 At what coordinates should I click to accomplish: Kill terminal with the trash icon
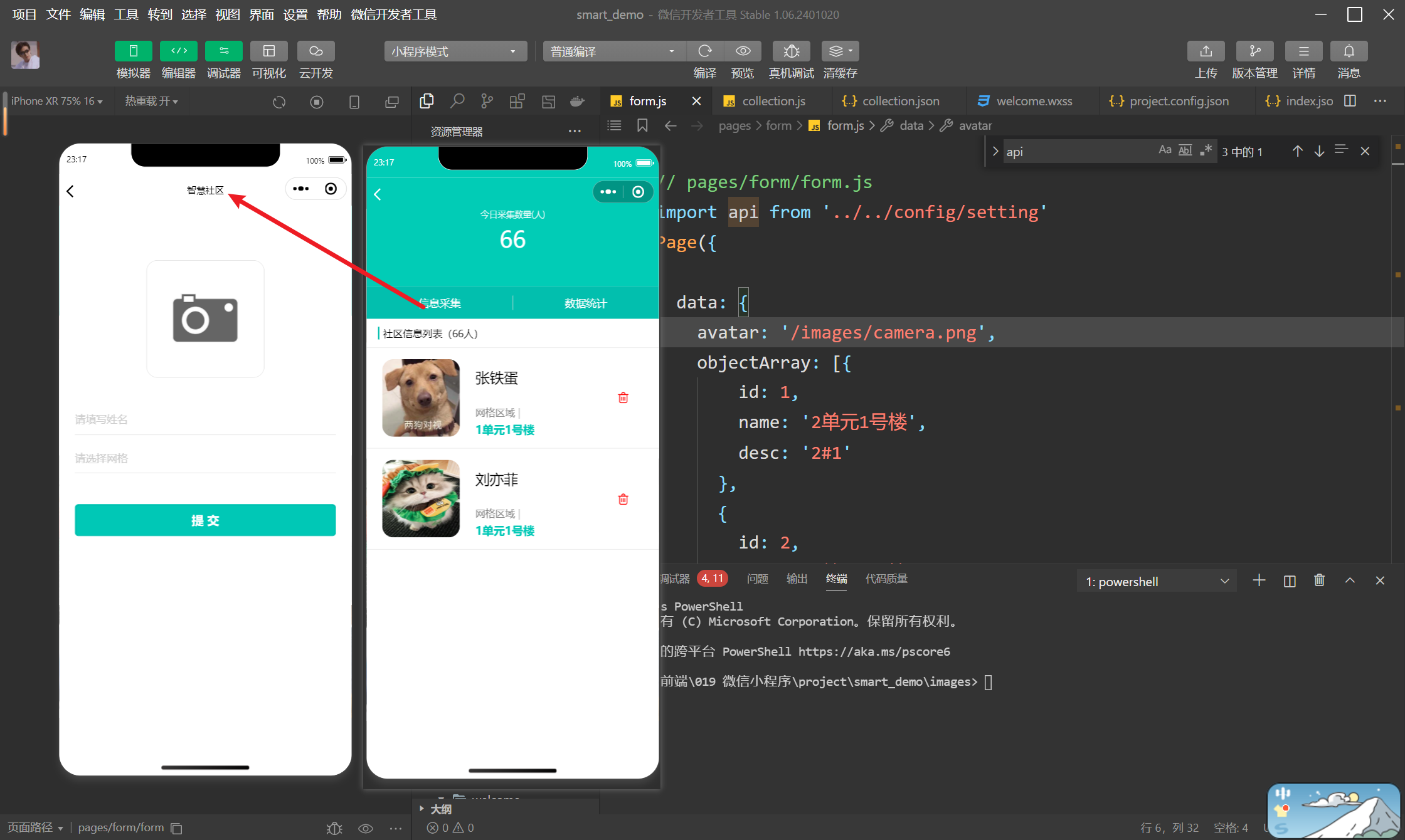tap(1319, 580)
